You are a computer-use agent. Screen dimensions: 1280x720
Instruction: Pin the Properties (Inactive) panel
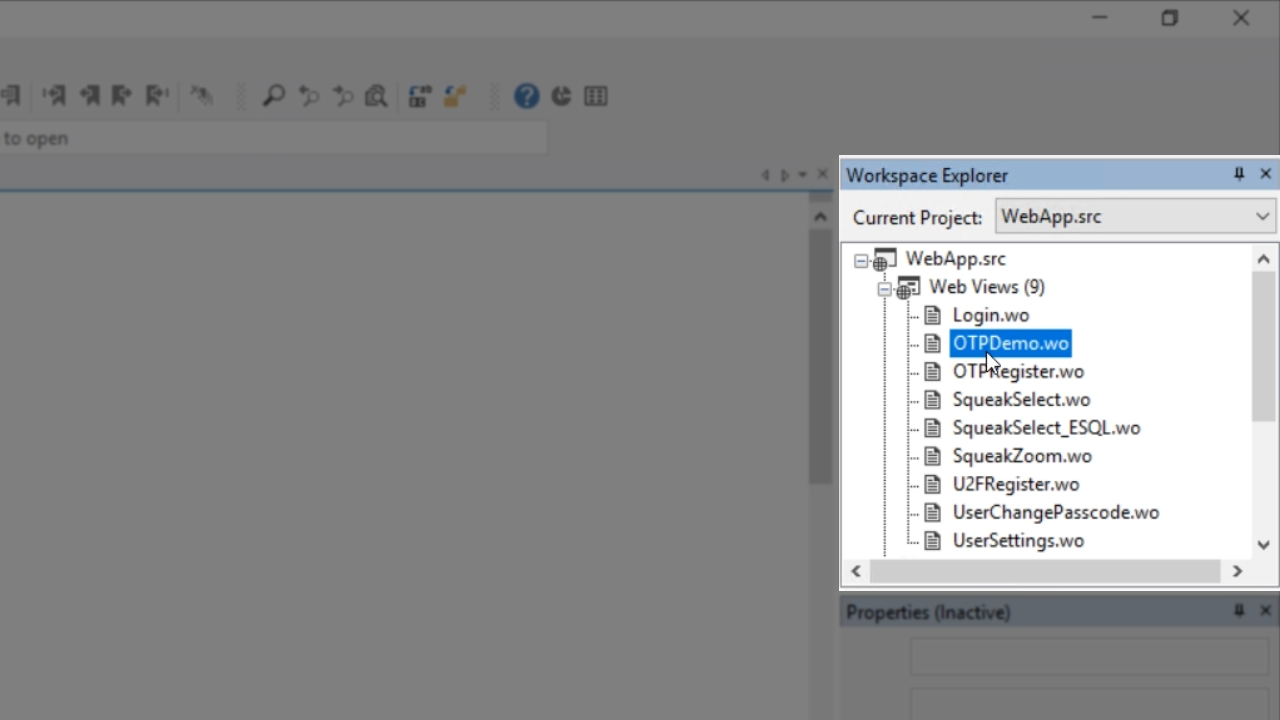[x=1239, y=611]
